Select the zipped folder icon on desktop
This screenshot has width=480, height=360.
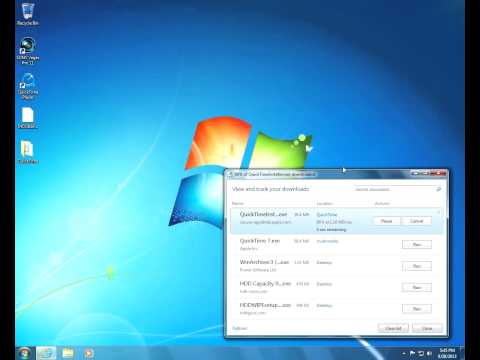point(28,152)
